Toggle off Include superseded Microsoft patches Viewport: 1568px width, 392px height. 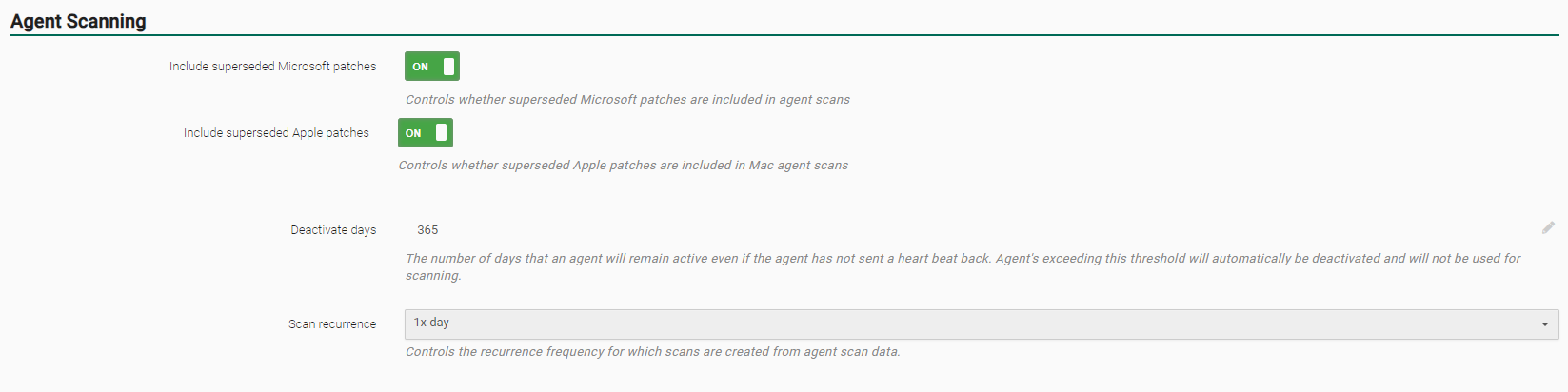tap(432, 67)
